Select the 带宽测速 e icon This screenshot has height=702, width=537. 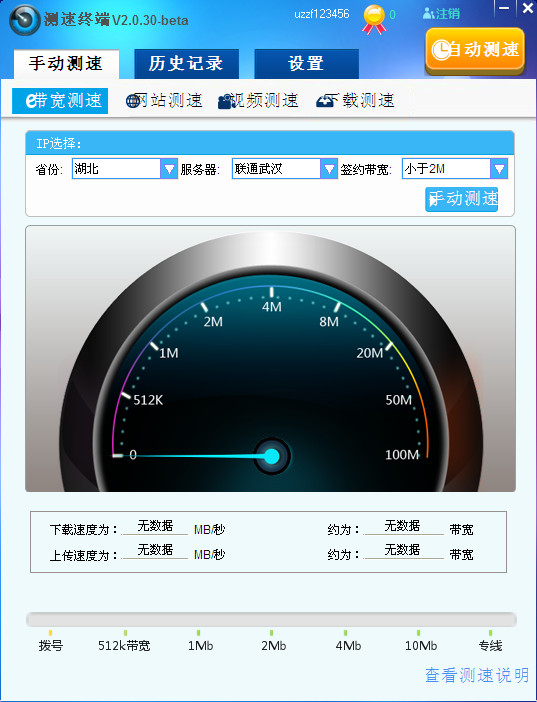click(30, 101)
